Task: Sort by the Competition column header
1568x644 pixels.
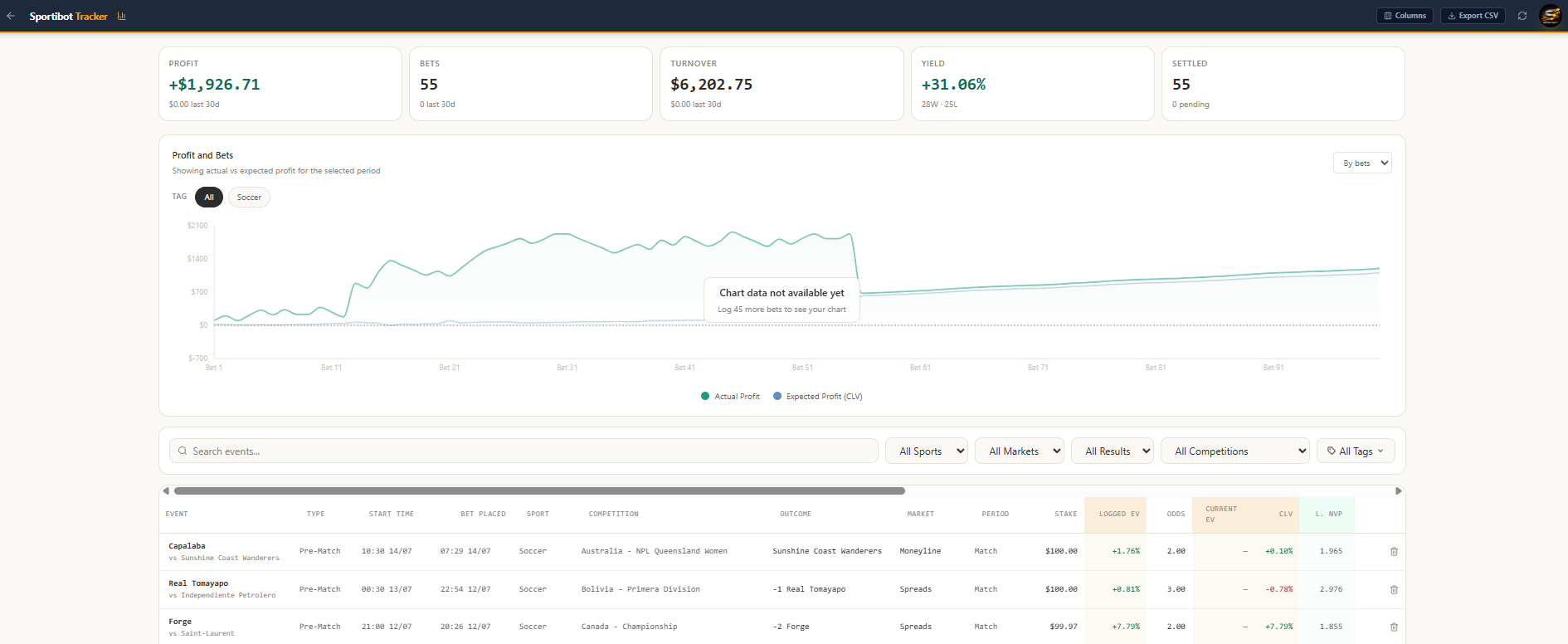Action: pos(614,515)
